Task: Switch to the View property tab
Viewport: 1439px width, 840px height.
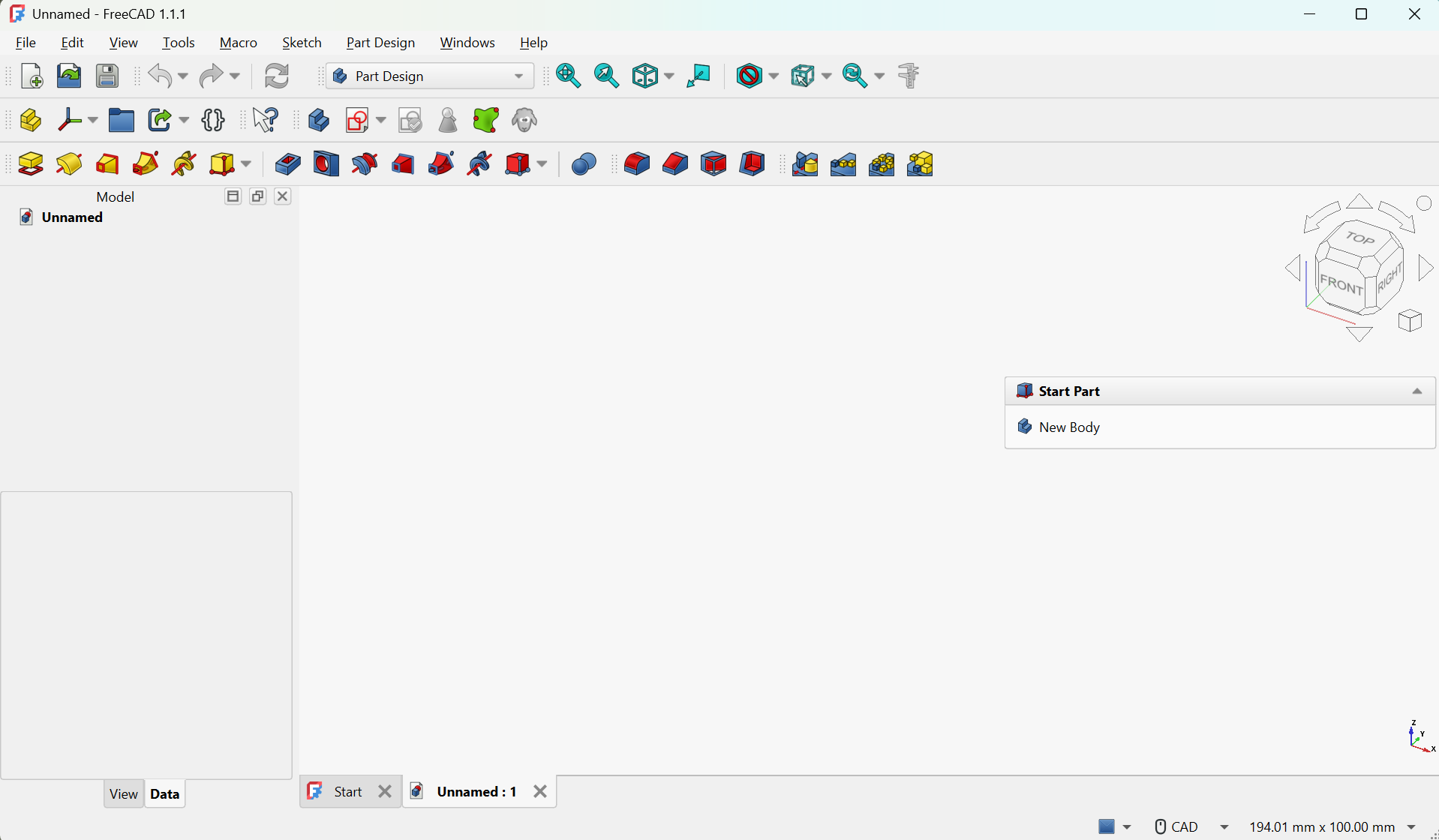Action: (x=123, y=793)
